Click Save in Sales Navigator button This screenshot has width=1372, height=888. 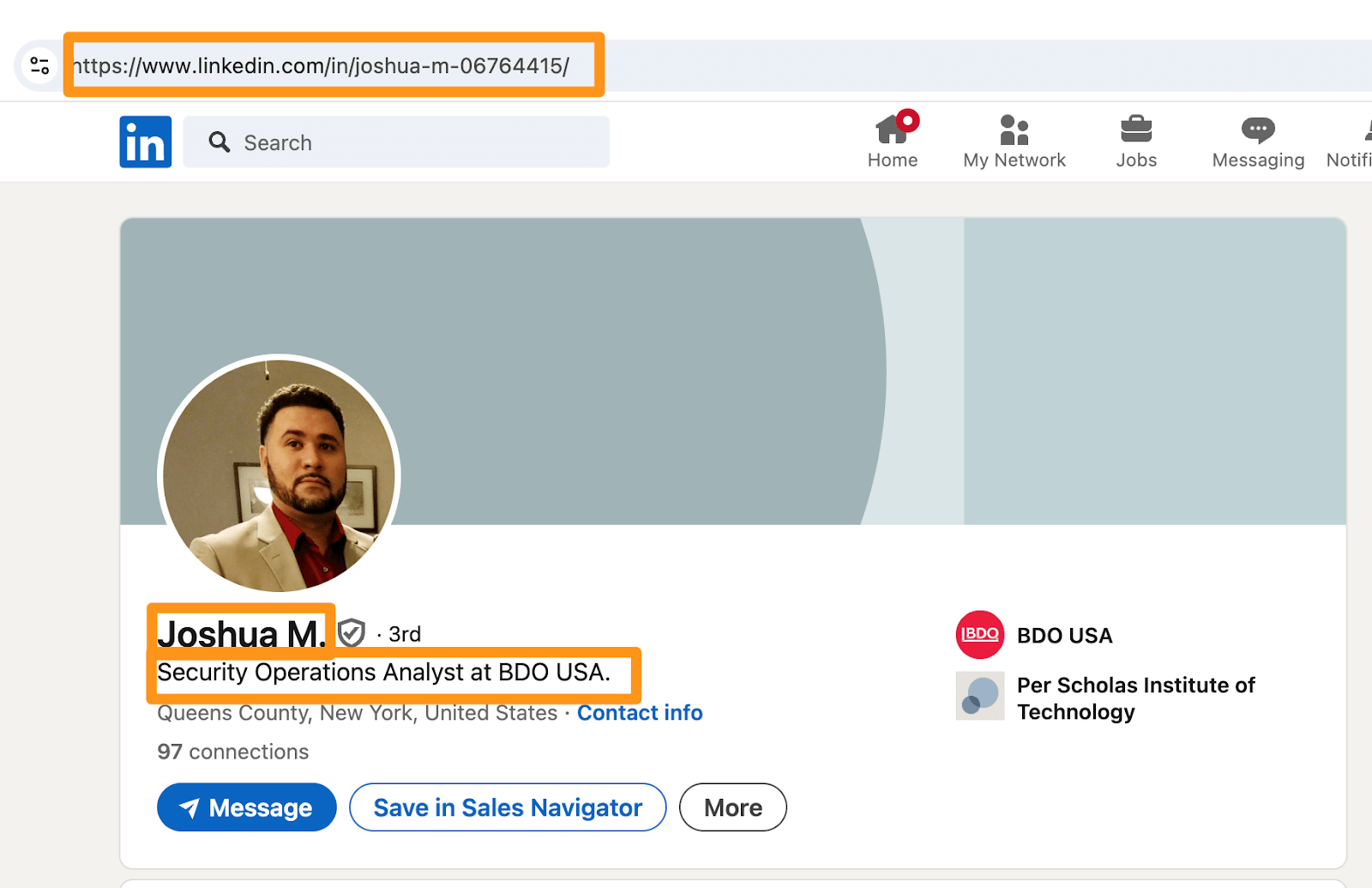tap(508, 807)
